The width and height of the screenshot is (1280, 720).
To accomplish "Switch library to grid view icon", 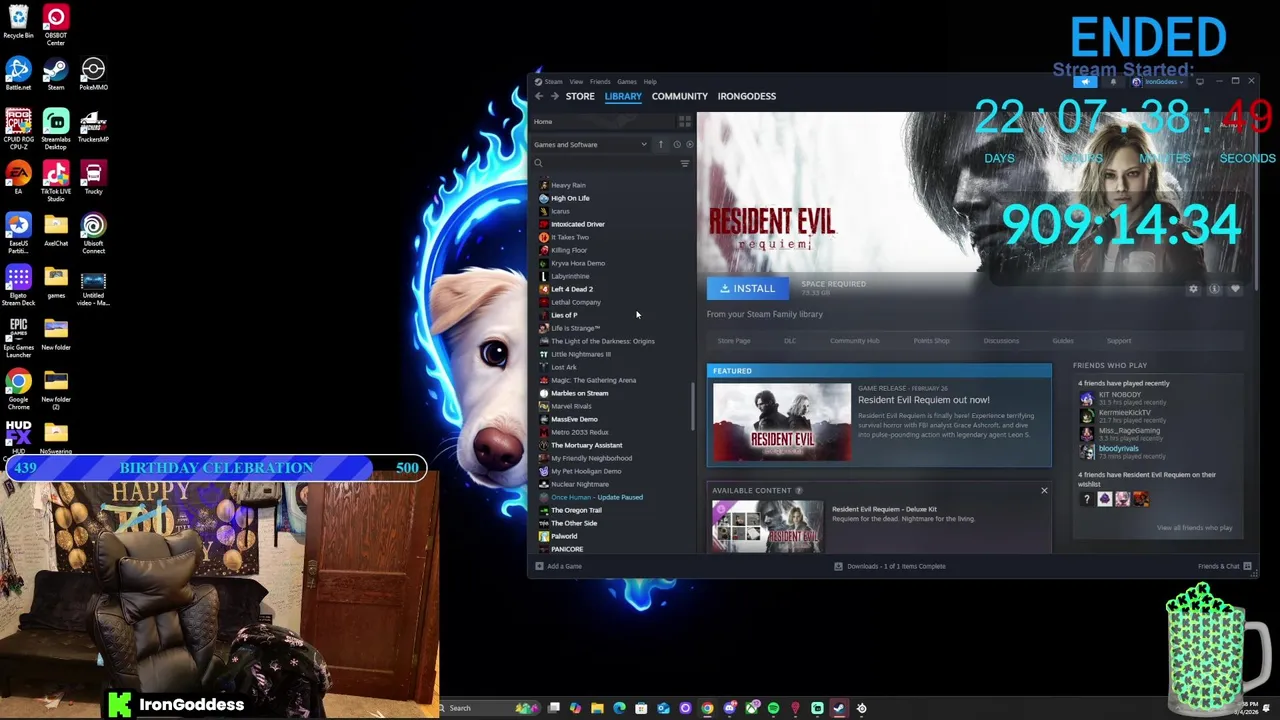I will coord(685,122).
